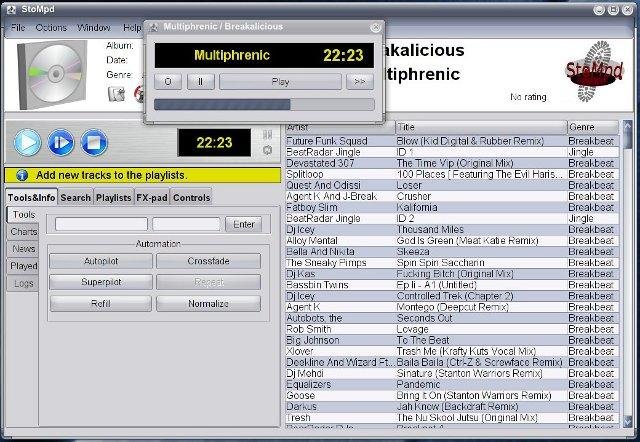The width and height of the screenshot is (640, 442).
Task: Close the Multiphrenic / Breakalicious mini player
Action: 375,27
